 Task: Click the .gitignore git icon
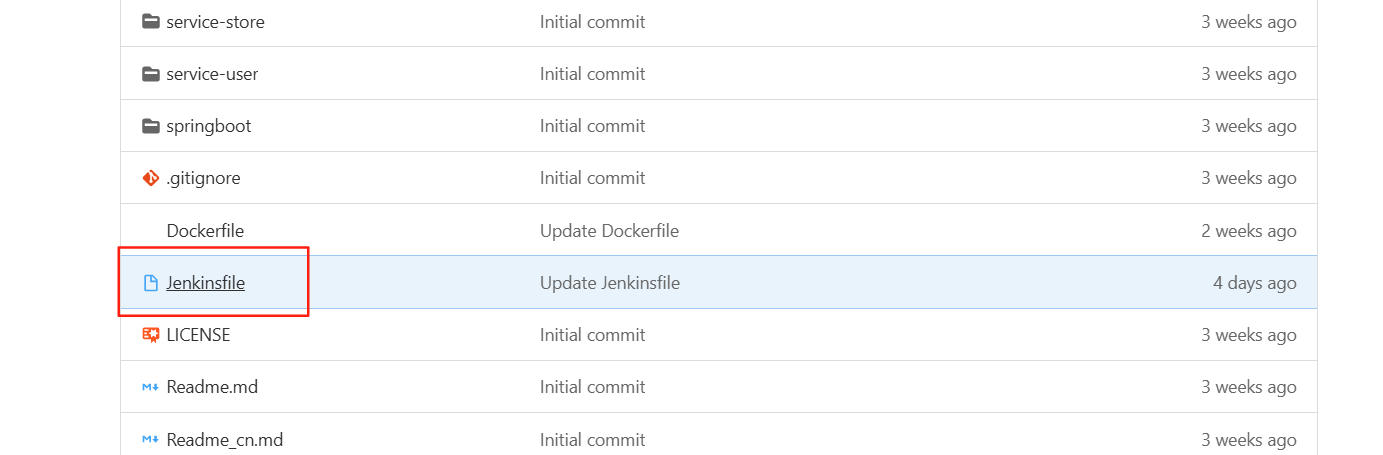point(151,178)
